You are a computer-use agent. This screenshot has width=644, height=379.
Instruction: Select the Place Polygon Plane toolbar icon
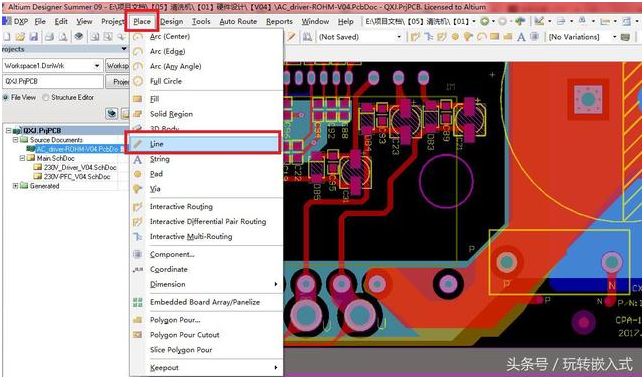508,37
